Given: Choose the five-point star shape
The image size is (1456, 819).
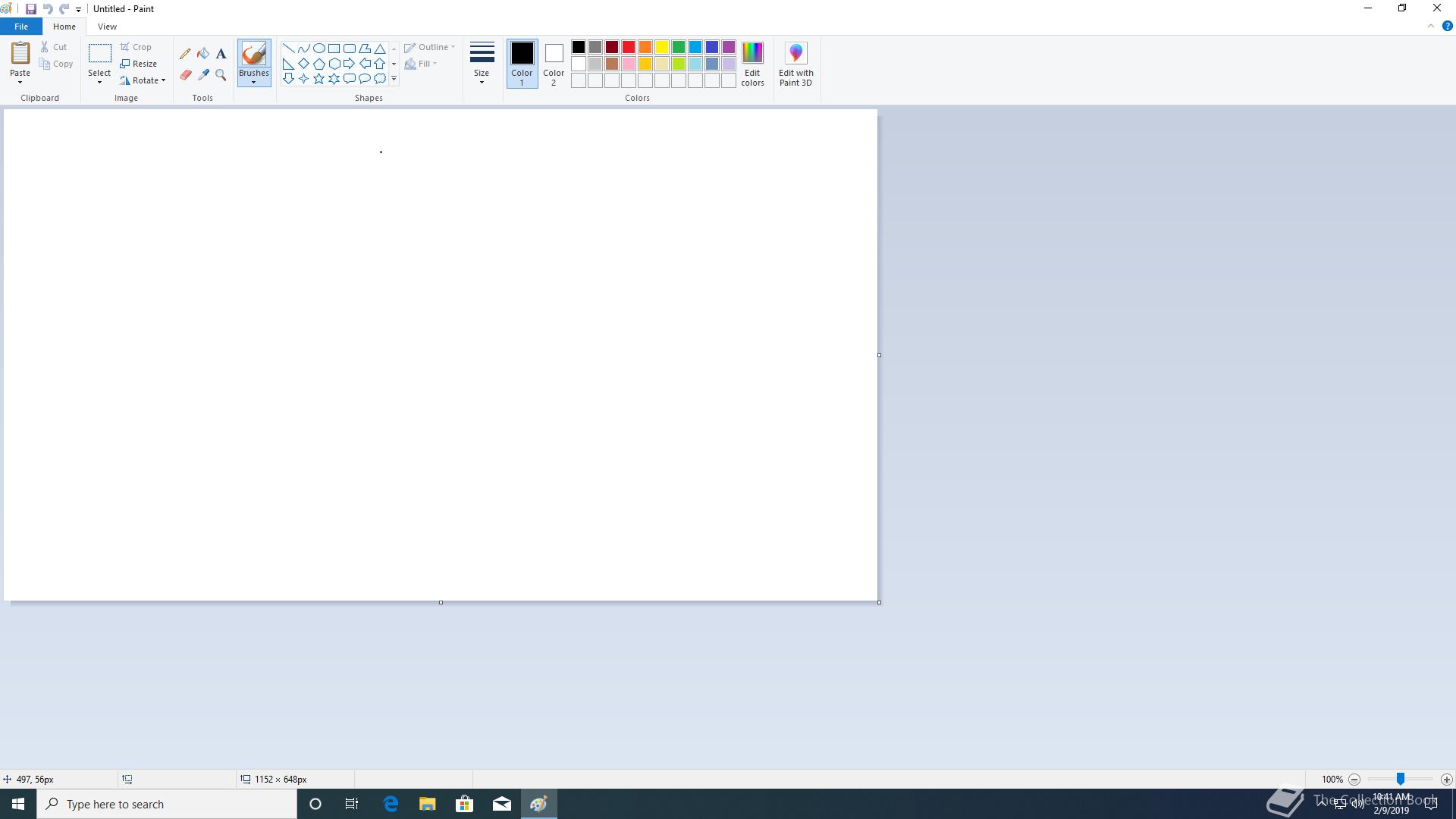Looking at the screenshot, I should pos(318,79).
